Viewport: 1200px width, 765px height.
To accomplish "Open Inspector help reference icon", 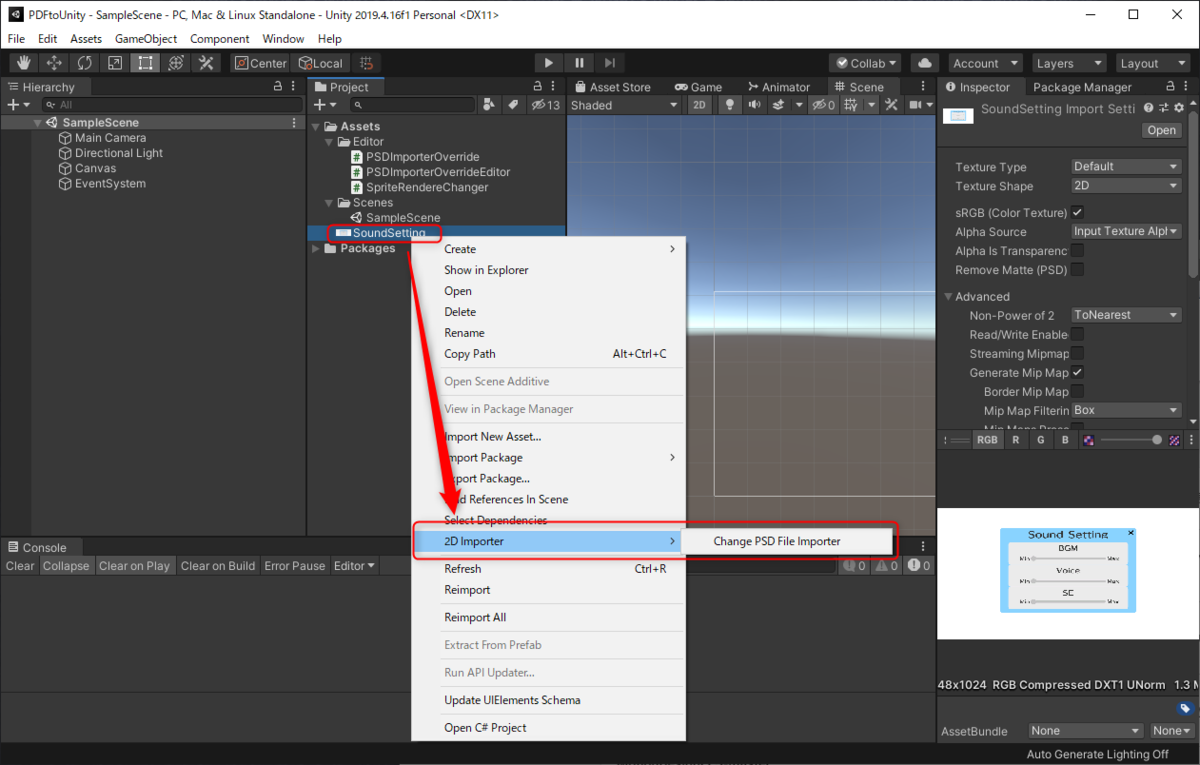I will (x=1149, y=108).
